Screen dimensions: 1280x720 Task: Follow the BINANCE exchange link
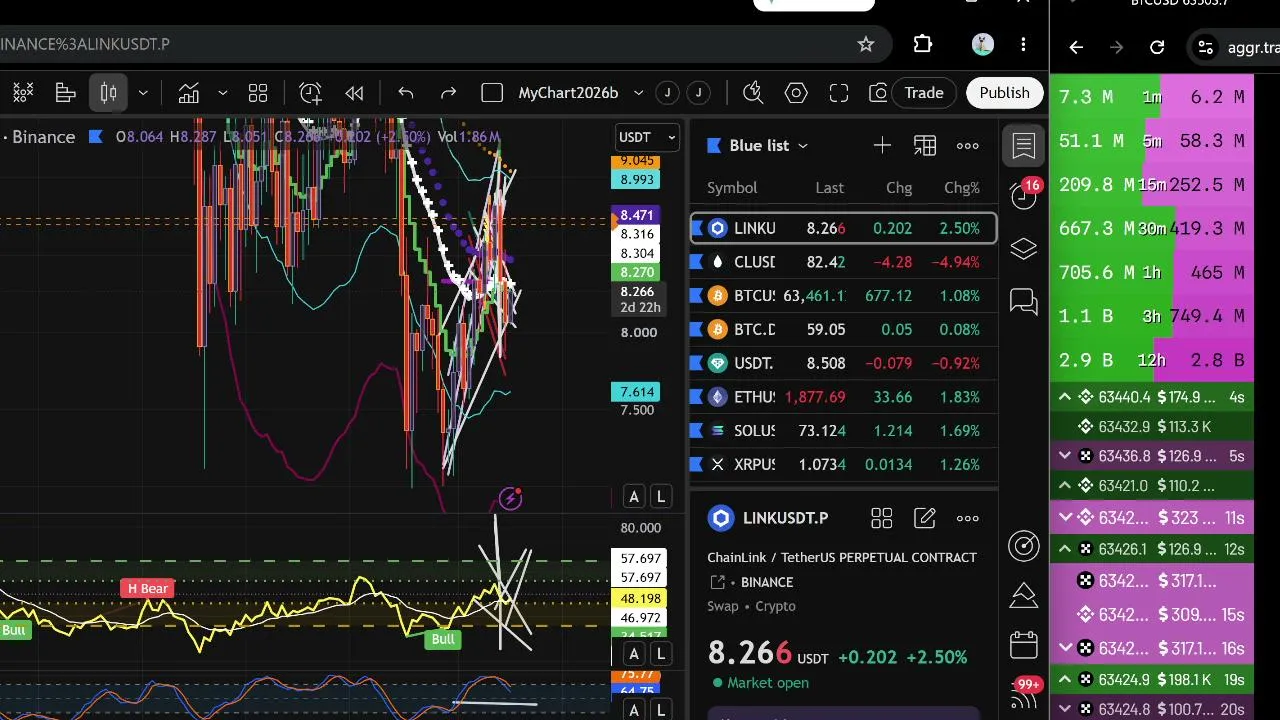767,582
